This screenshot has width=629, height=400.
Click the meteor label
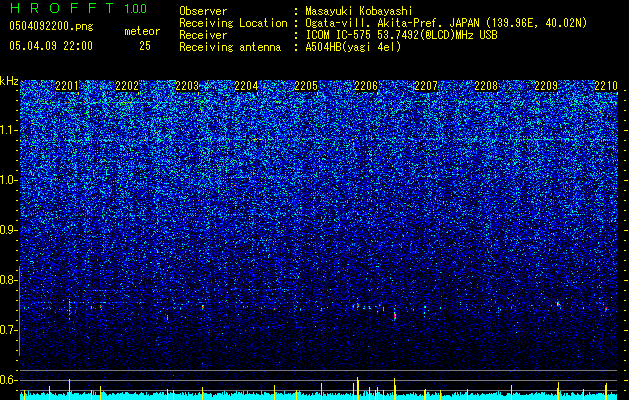[142, 31]
